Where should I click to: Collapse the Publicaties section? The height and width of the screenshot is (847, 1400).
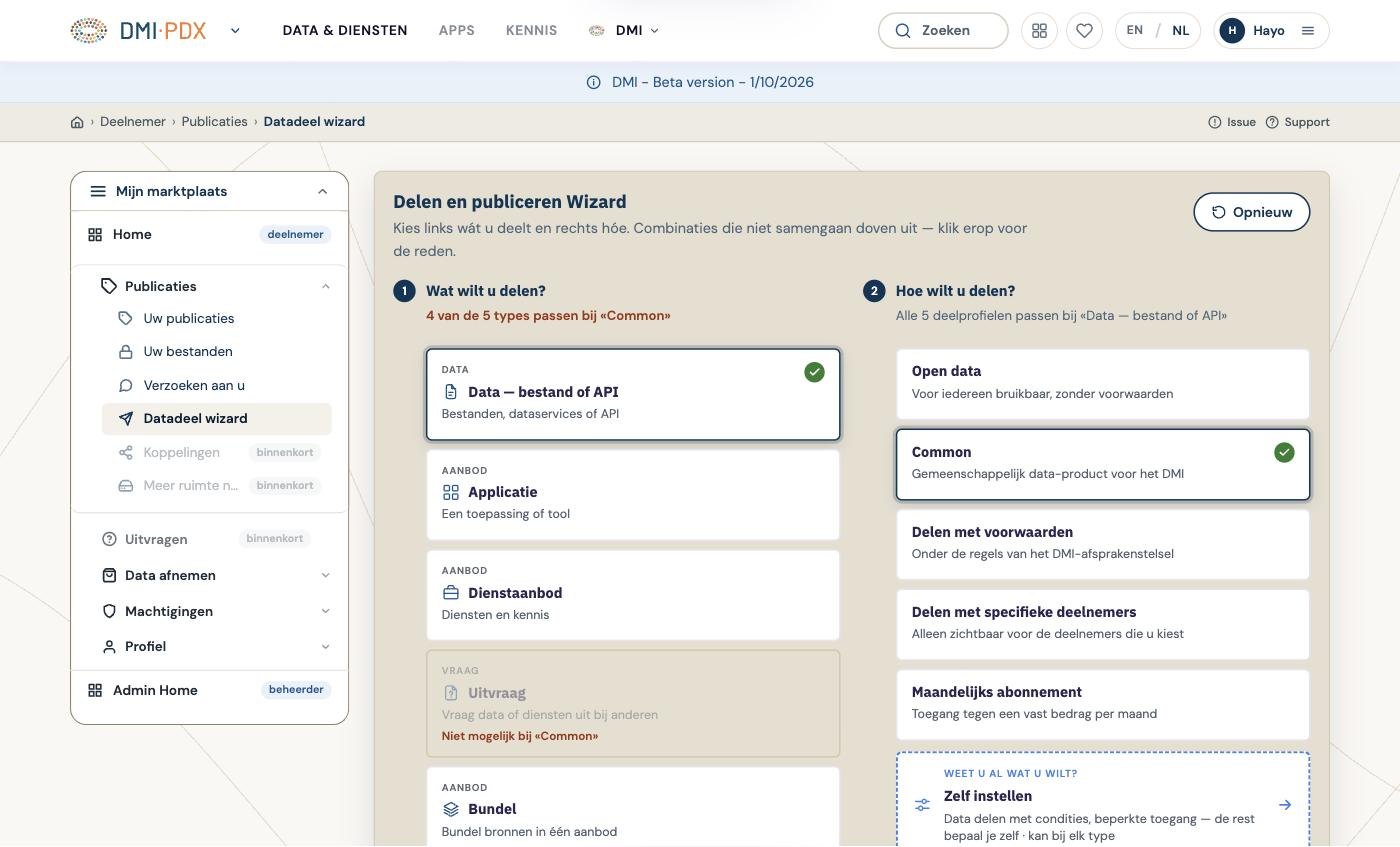point(325,286)
